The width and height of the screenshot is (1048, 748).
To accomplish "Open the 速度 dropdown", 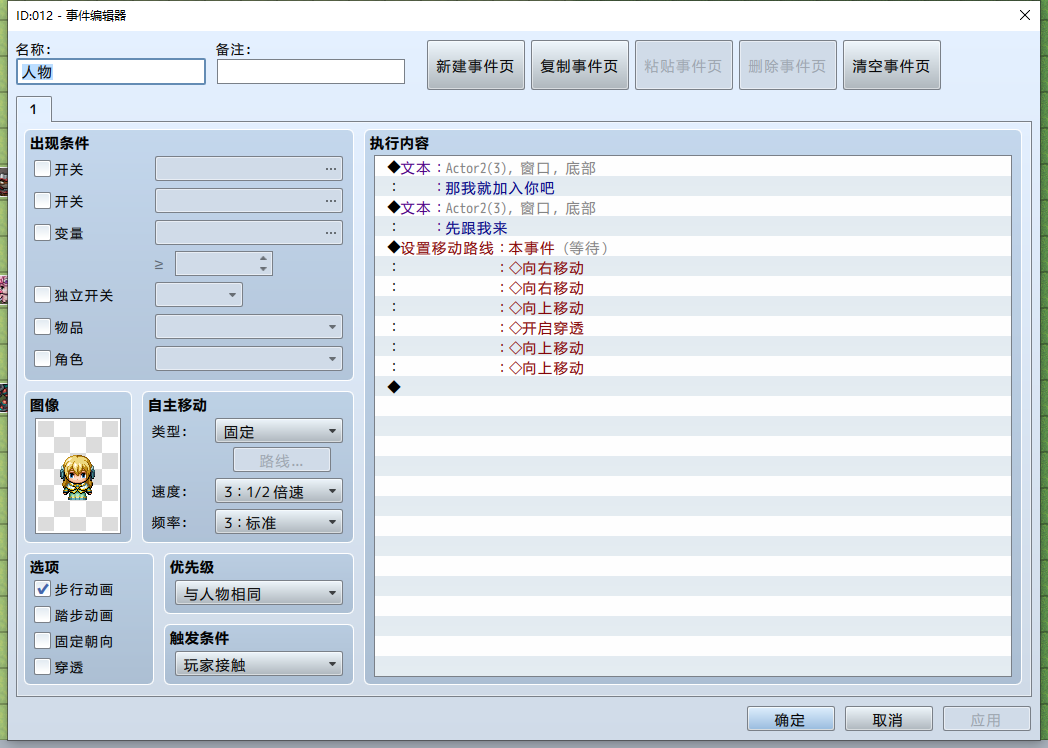I will pos(279,491).
